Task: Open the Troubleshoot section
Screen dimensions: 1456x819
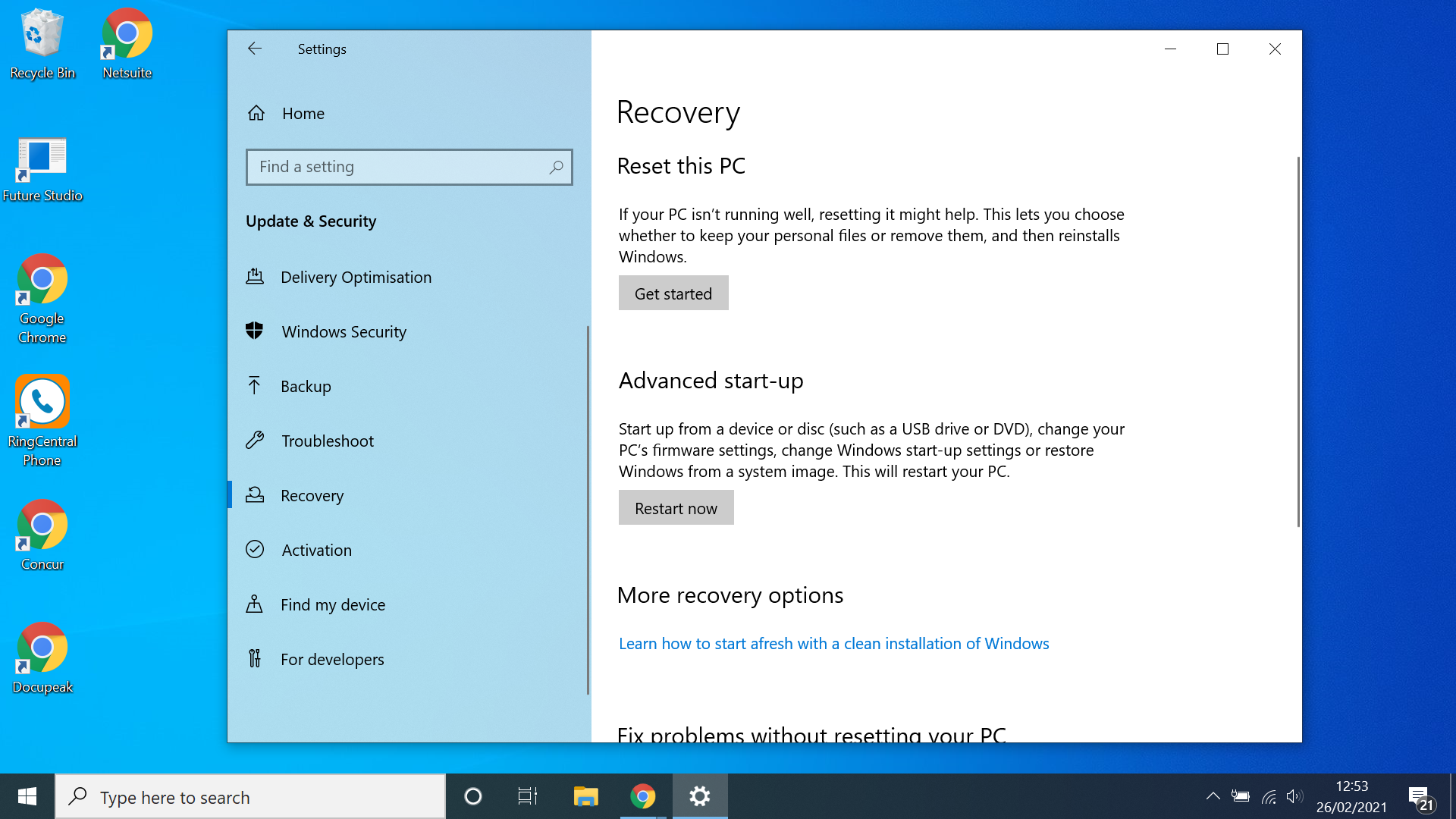Action: 328,441
